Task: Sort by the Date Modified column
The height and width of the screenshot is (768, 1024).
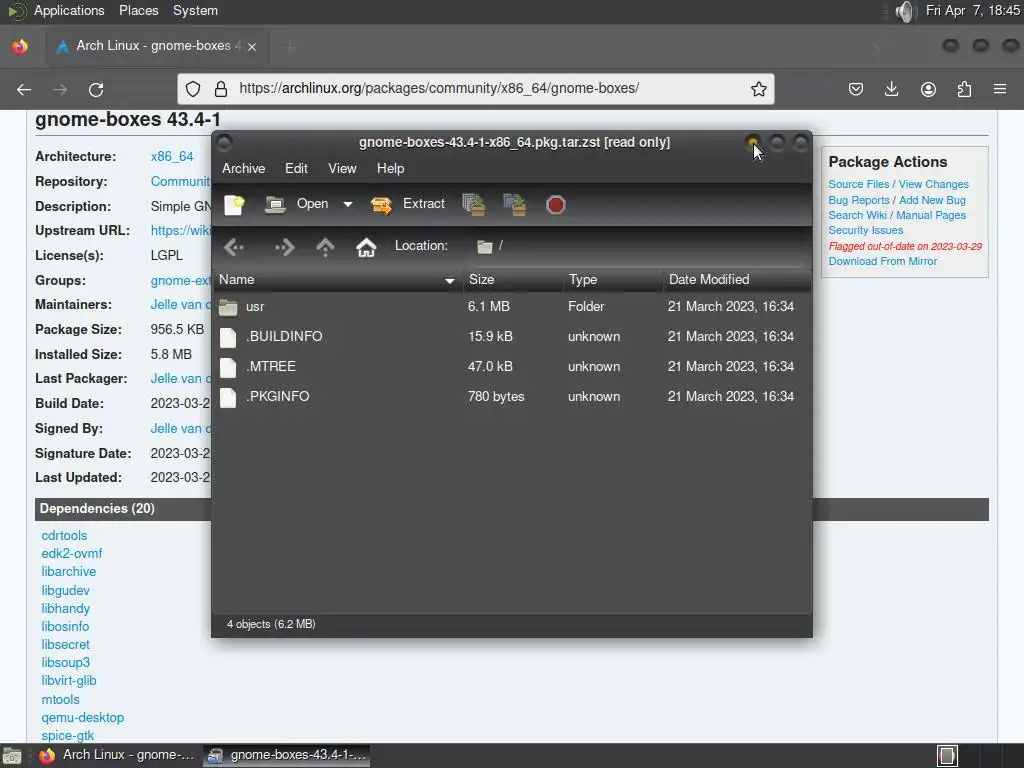Action: [737, 280]
